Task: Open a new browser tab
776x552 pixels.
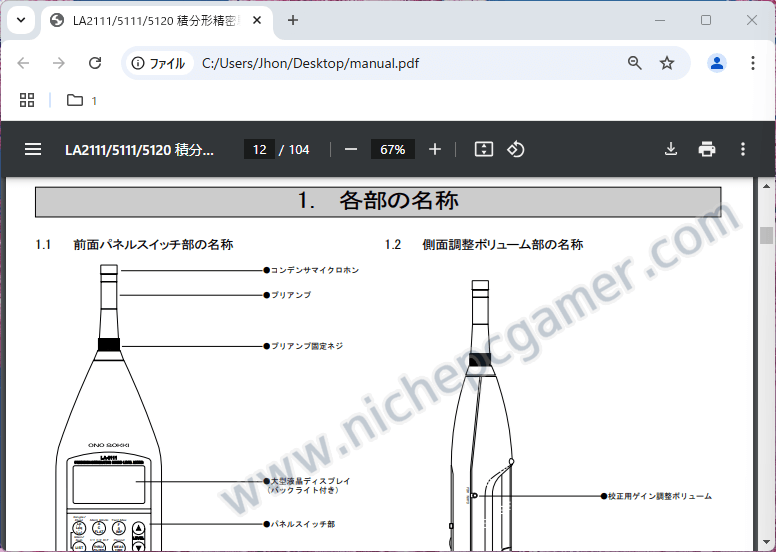Action: click(x=292, y=20)
